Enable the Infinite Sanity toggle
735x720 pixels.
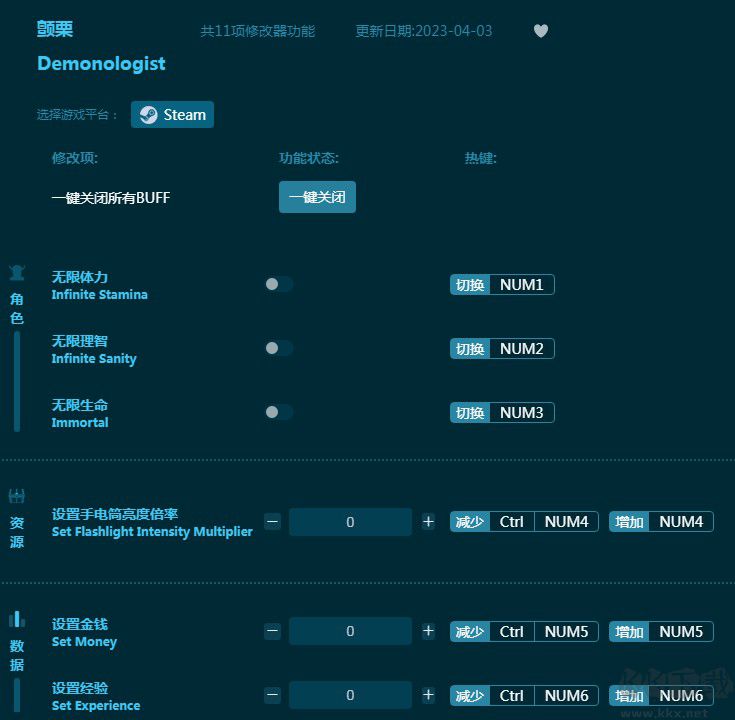tap(279, 348)
